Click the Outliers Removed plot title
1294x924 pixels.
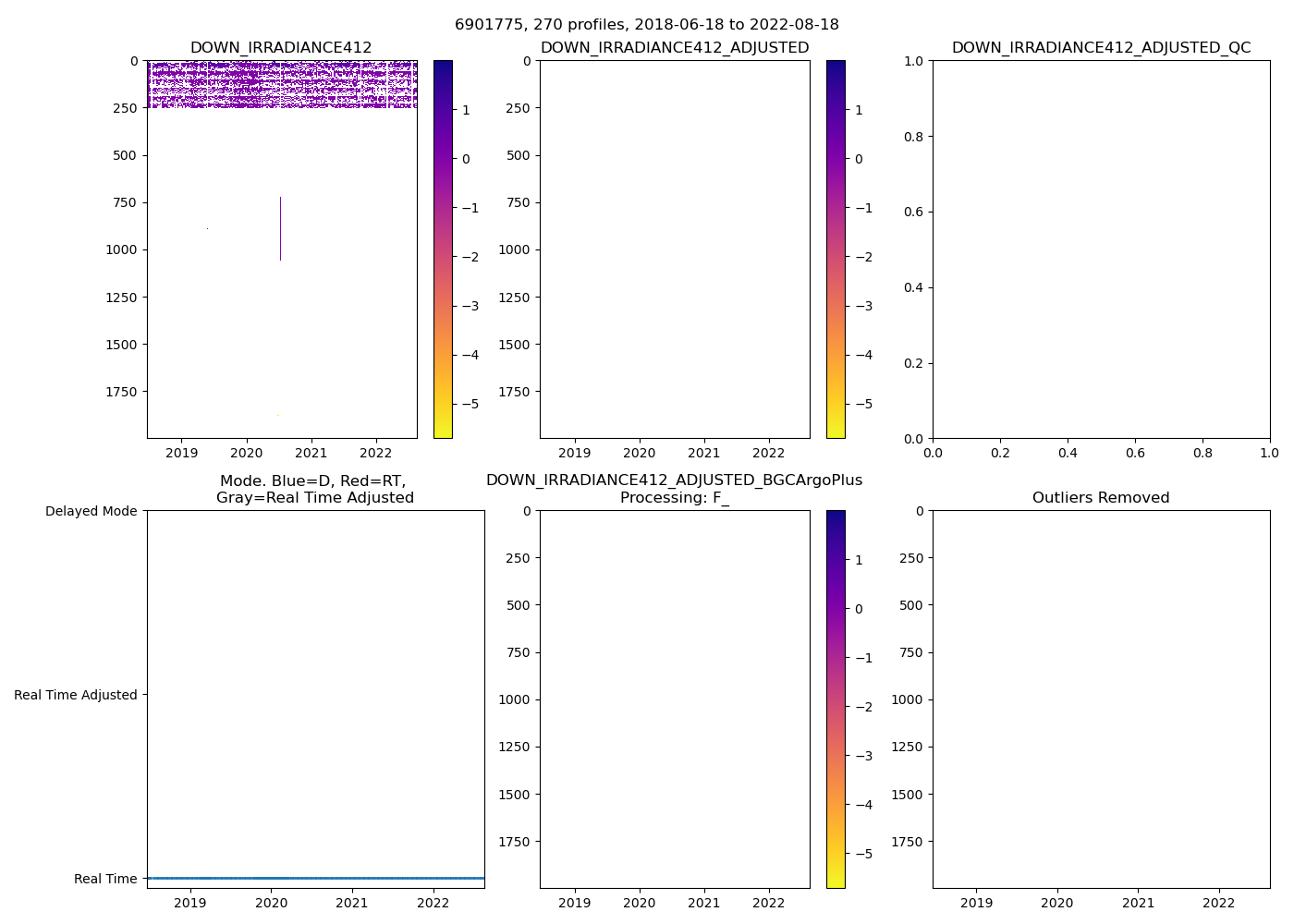coord(1101,498)
